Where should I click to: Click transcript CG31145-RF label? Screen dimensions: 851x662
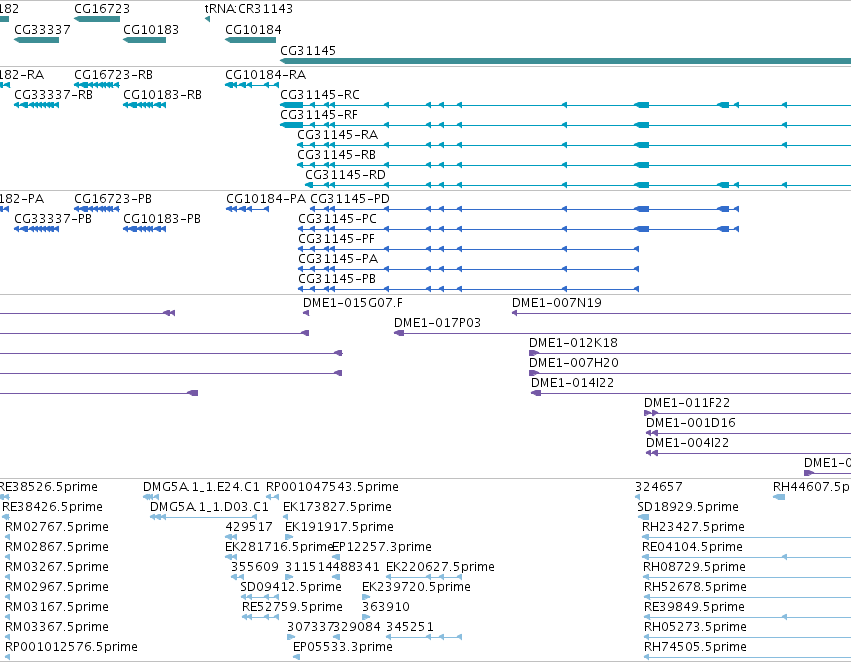319,114
